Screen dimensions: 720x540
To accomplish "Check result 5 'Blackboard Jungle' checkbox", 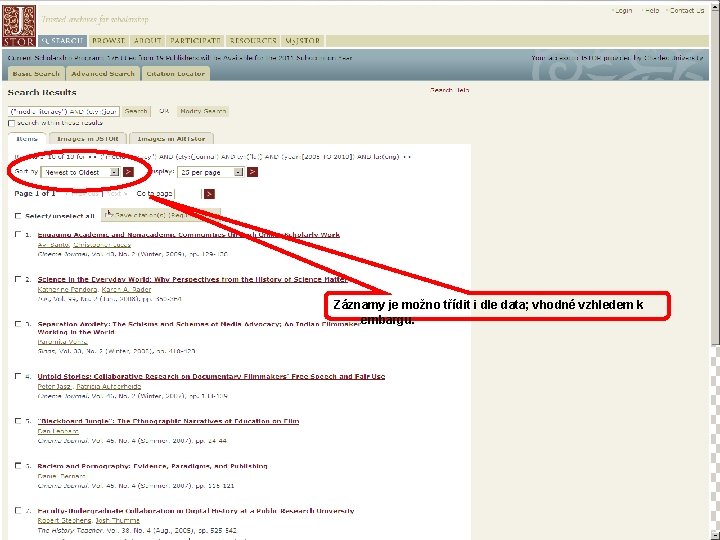I will (18, 421).
